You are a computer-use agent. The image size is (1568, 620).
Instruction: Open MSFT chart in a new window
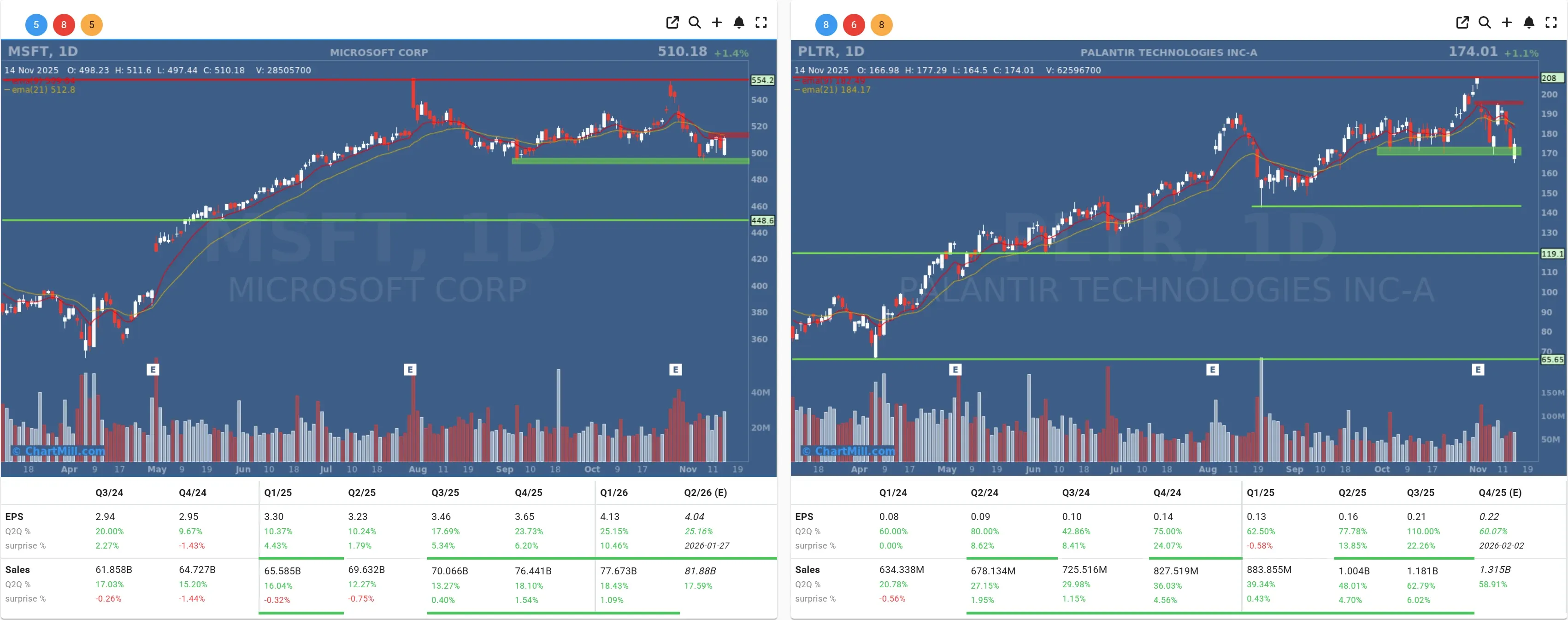672,23
